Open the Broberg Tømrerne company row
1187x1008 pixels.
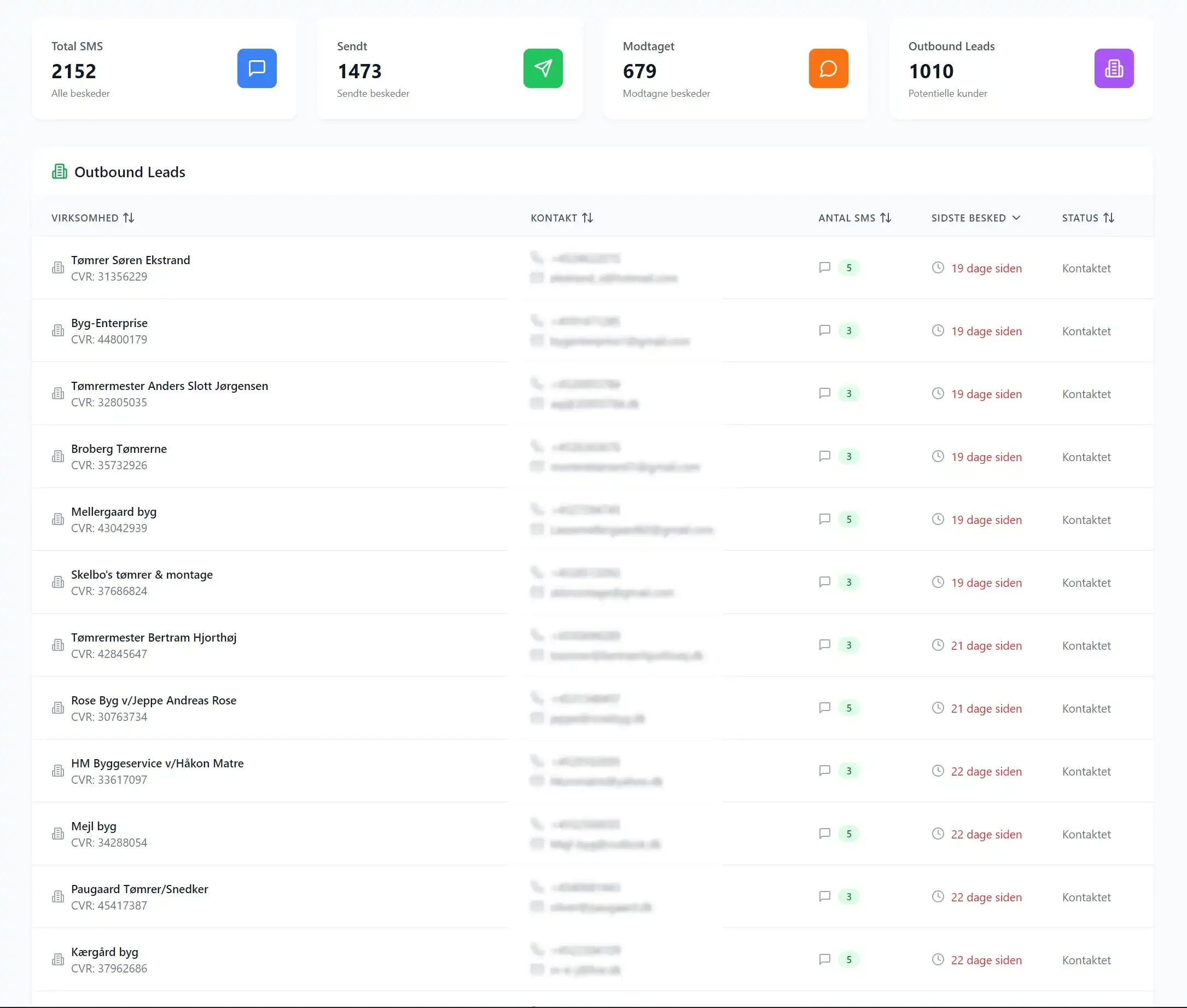[119, 448]
